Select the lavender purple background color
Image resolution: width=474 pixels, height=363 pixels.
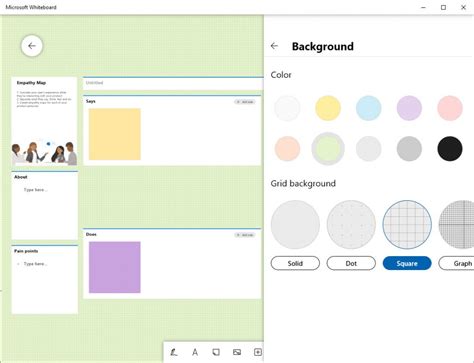coord(409,108)
